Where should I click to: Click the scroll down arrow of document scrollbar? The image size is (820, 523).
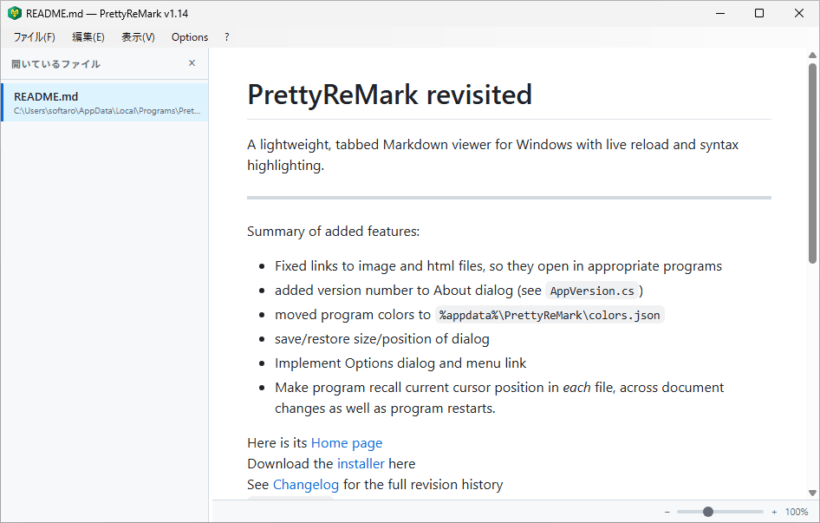812,493
